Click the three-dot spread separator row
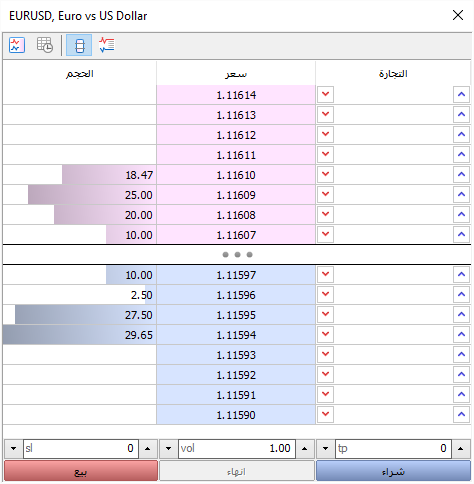The height and width of the screenshot is (484, 474). click(x=237, y=255)
